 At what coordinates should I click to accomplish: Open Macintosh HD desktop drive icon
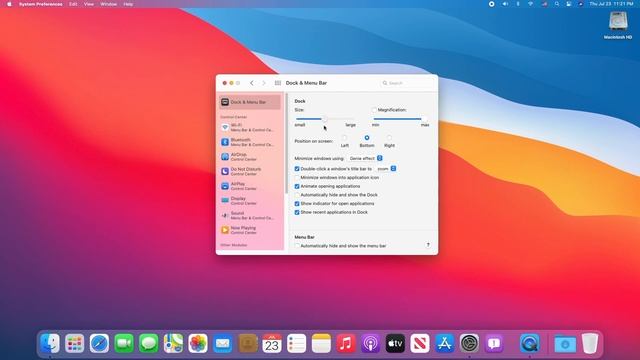tap(618, 25)
